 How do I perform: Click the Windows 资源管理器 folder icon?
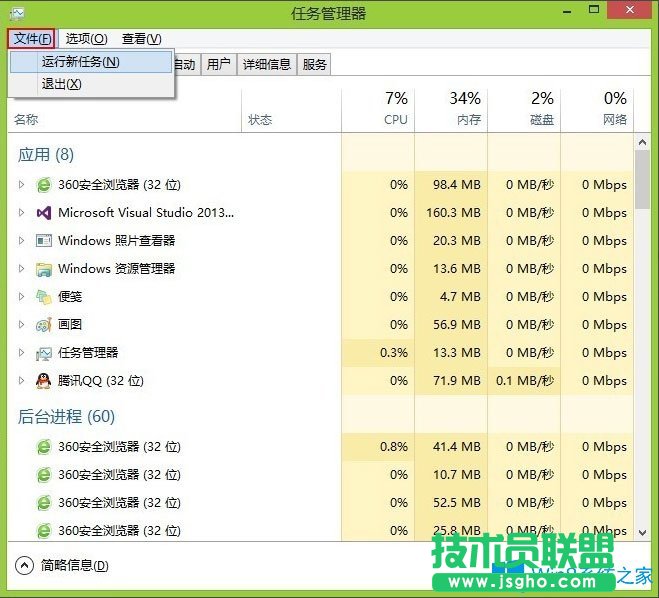click(44, 269)
